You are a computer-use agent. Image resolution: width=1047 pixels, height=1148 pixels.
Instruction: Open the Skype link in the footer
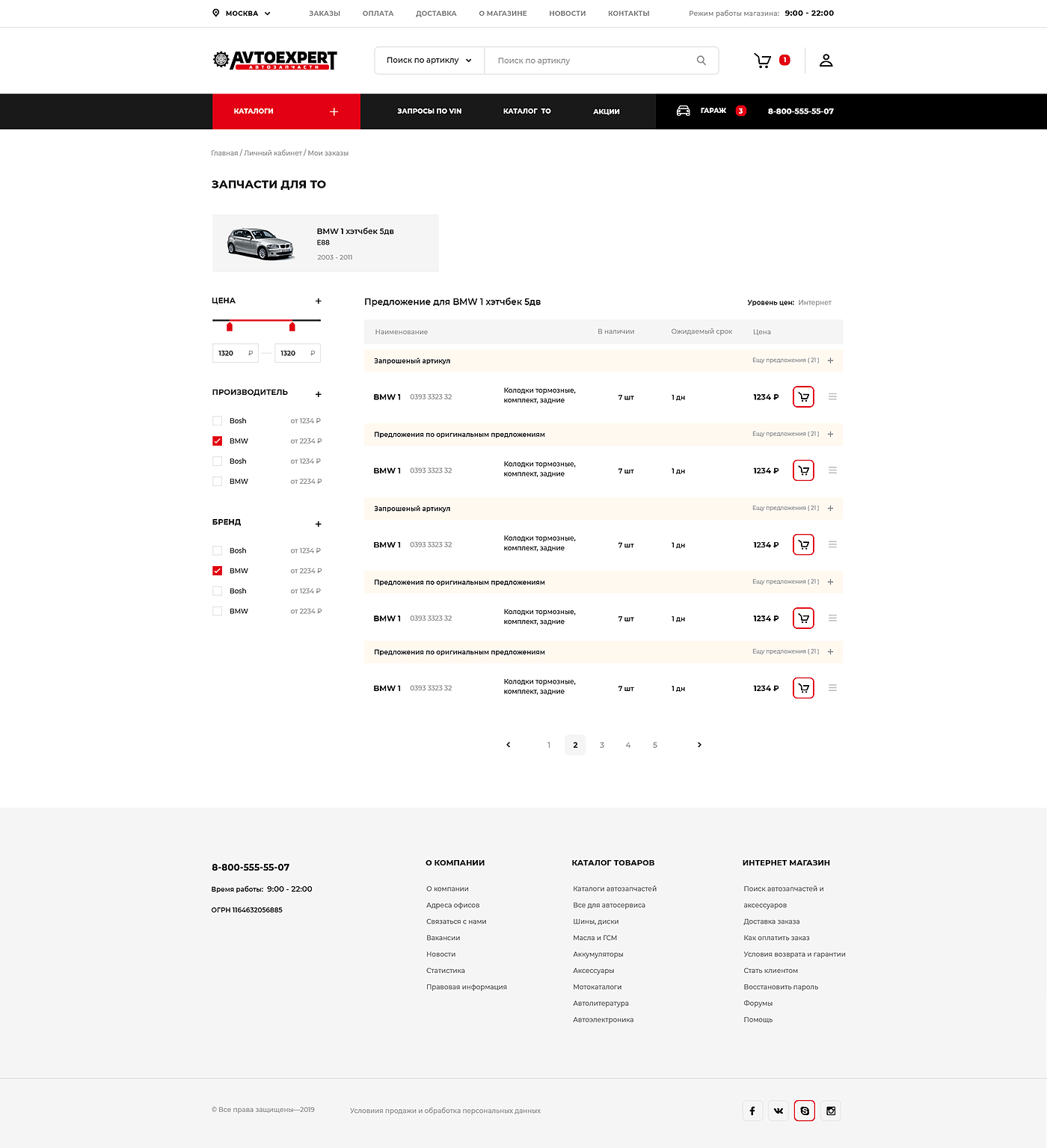click(x=805, y=1111)
